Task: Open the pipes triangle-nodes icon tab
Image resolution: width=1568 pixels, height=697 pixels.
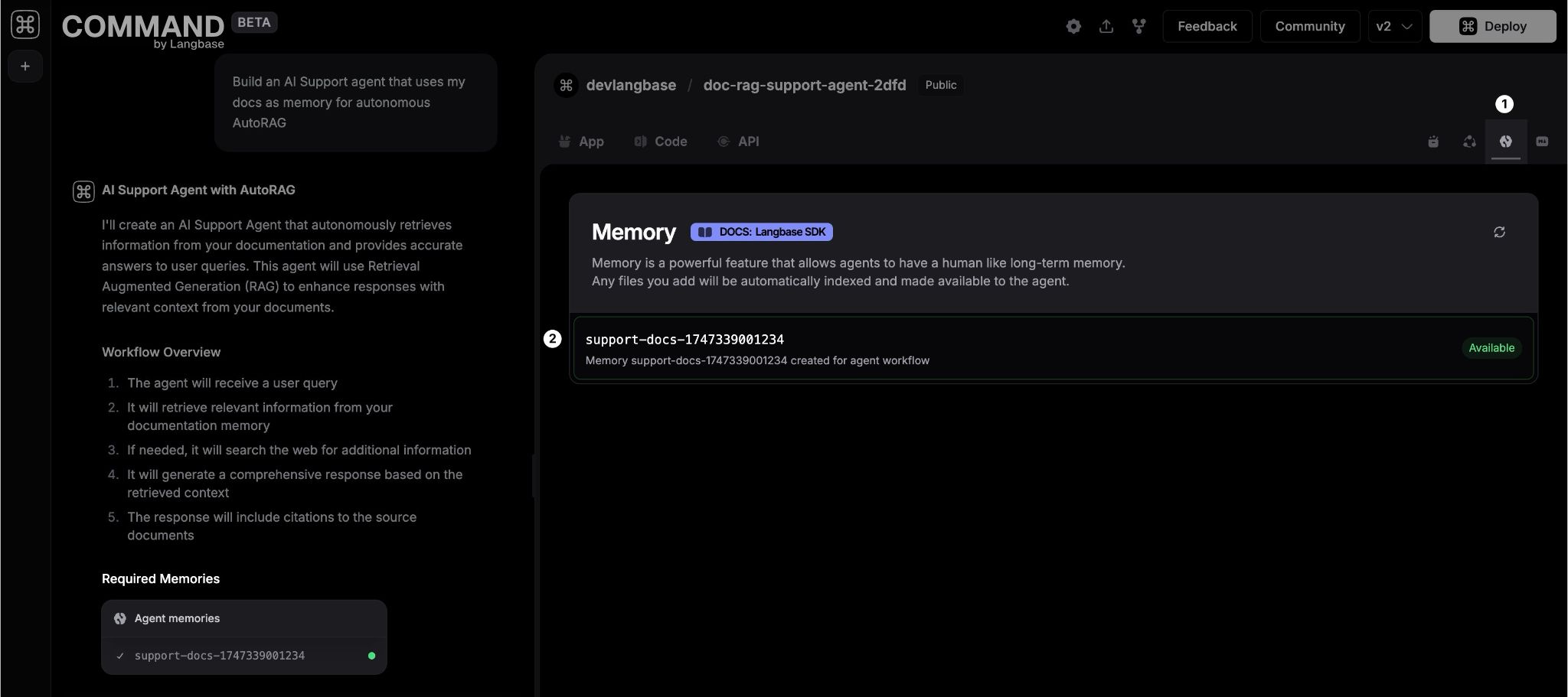Action: (1469, 142)
